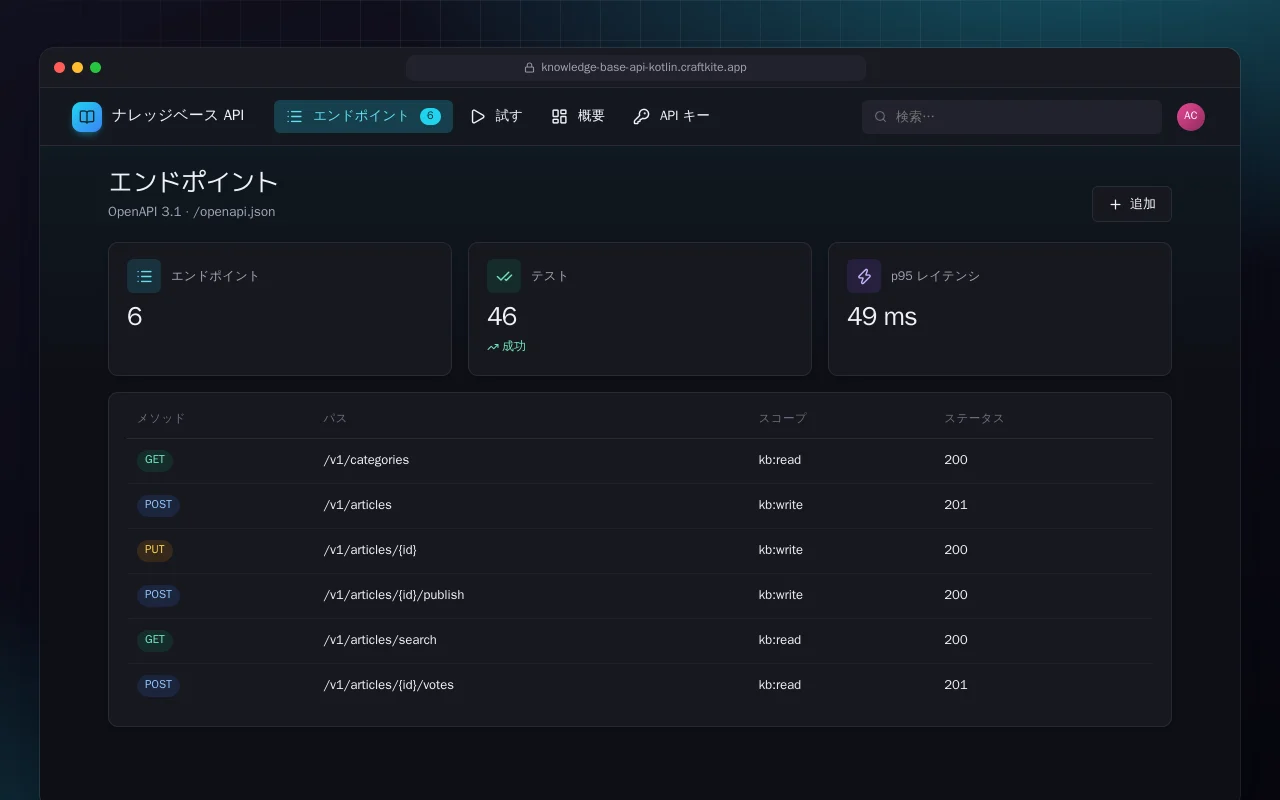The width and height of the screenshot is (1280, 800).
Task: Click the OpenAPI 3.1 · /openapi.json subtitle
Action: [x=192, y=212]
